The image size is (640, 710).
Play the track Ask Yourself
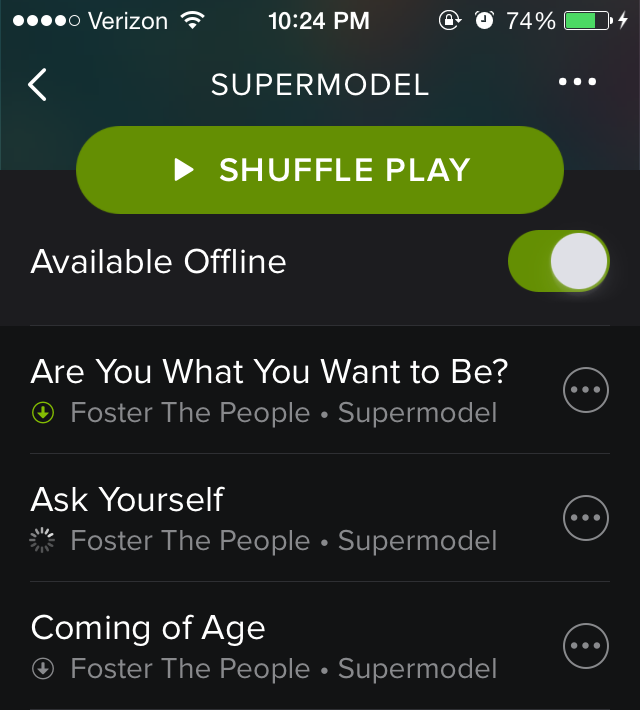(128, 500)
